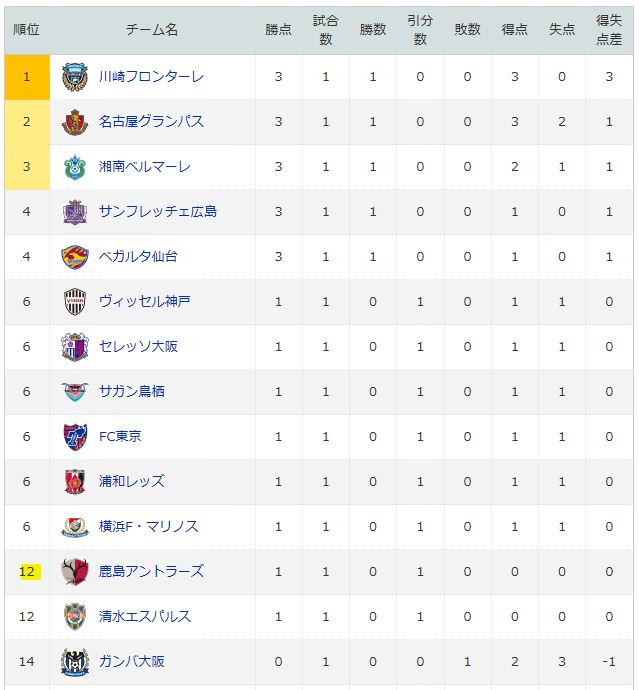Click the orange rank 1 cell

(x=27, y=77)
